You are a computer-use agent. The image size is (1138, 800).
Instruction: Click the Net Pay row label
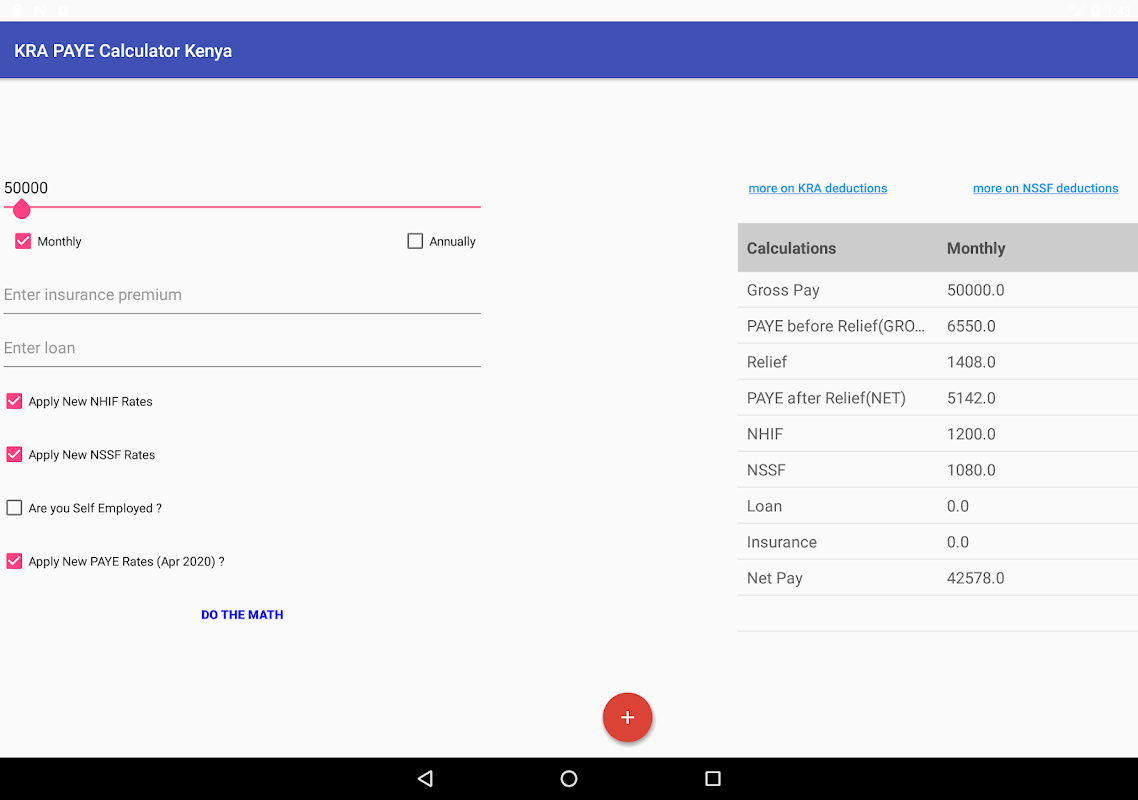pyautogui.click(x=774, y=579)
